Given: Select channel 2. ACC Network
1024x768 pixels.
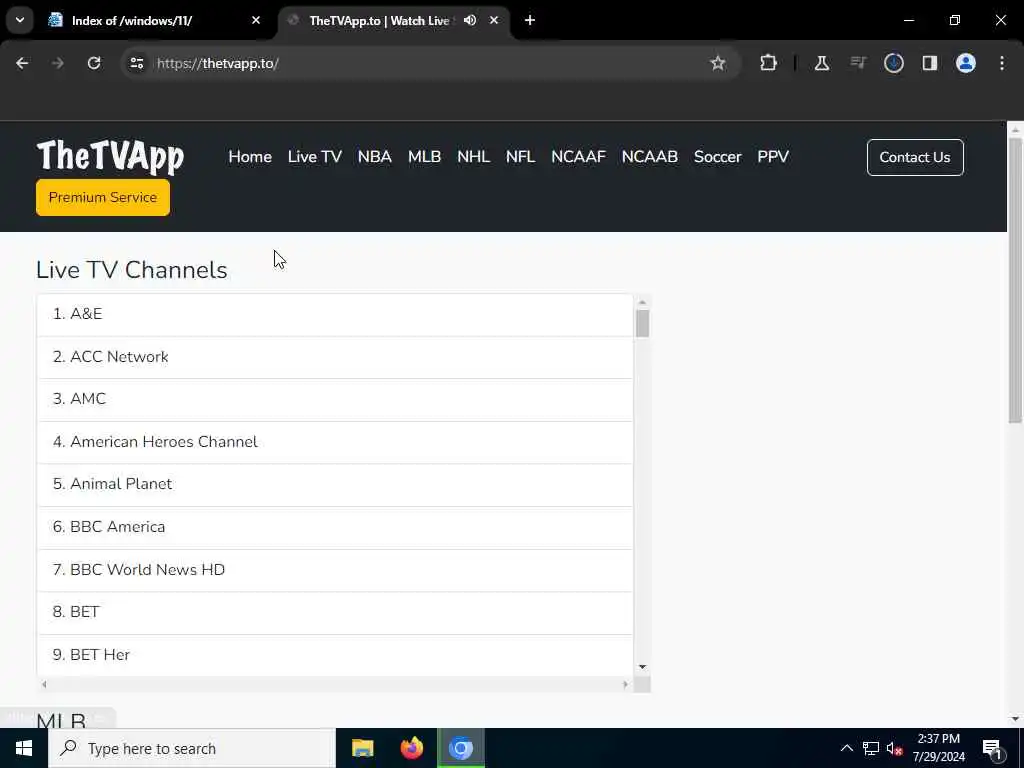Looking at the screenshot, I should [x=335, y=357].
